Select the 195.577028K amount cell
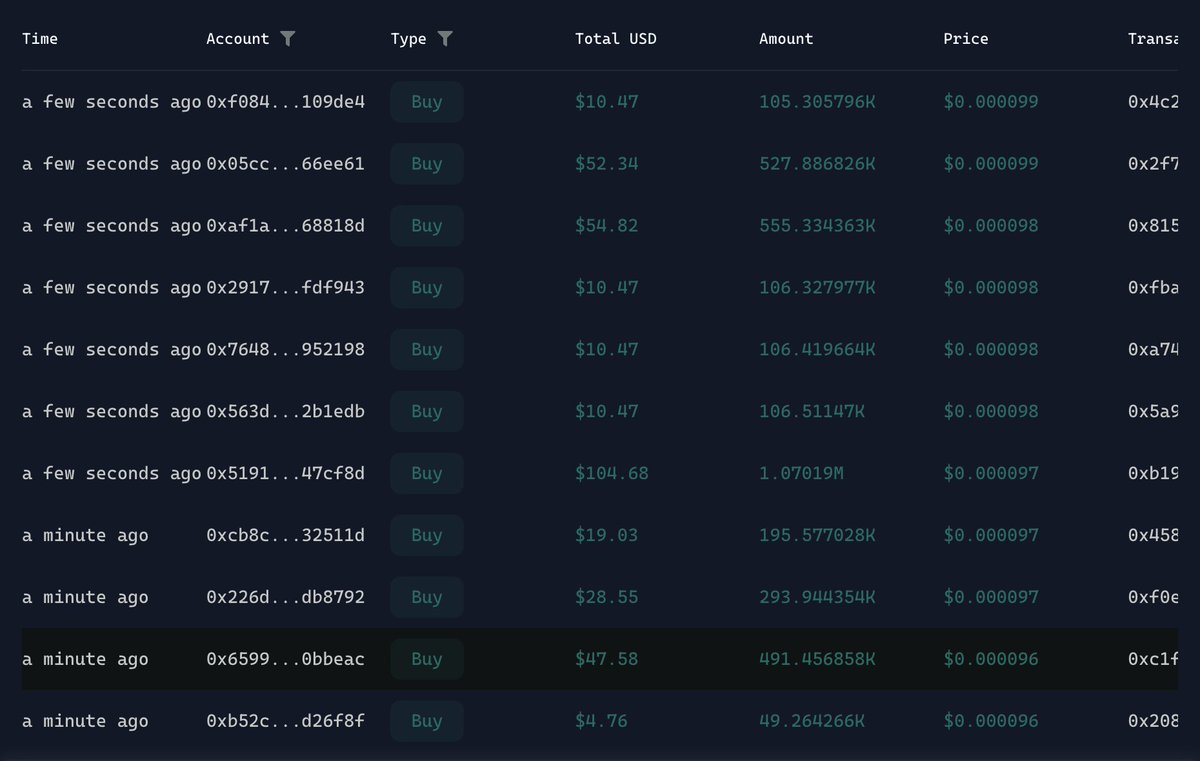 818,536
